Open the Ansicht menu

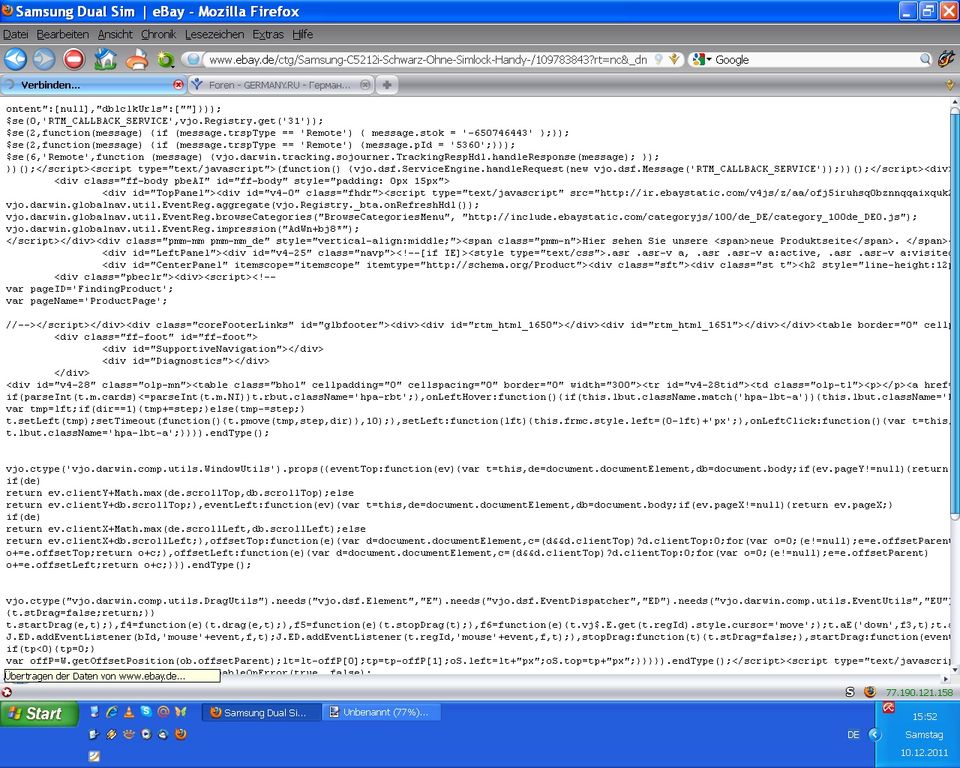point(115,34)
